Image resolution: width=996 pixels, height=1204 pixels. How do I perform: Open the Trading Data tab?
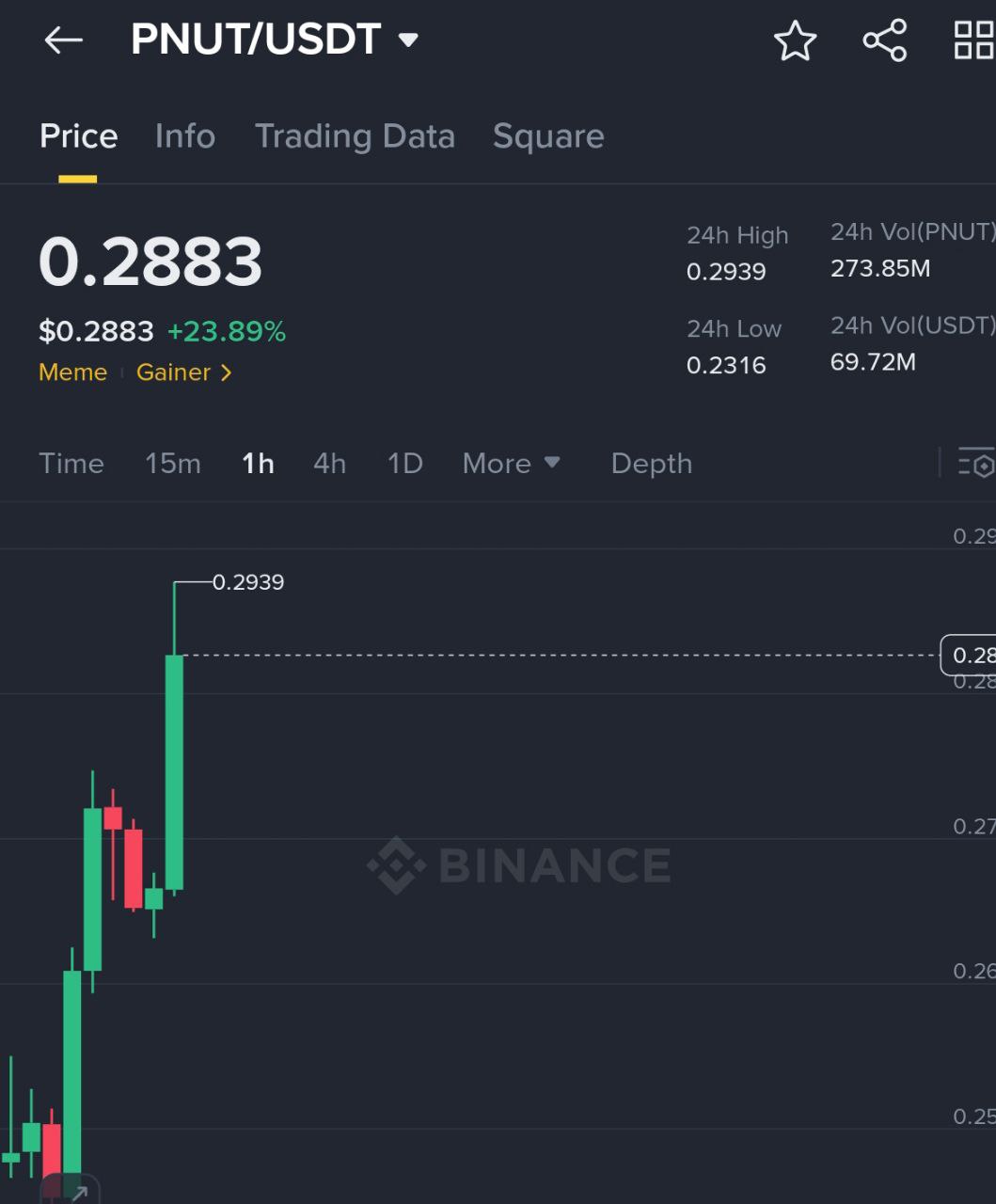click(x=355, y=136)
